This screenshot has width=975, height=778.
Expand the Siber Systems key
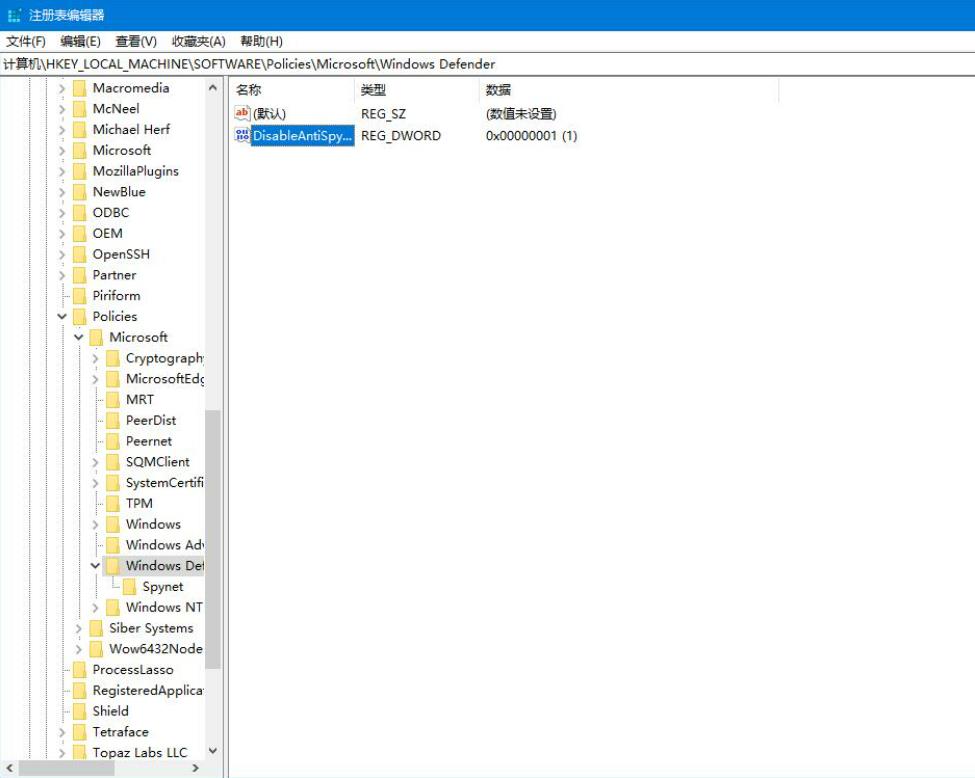78,628
